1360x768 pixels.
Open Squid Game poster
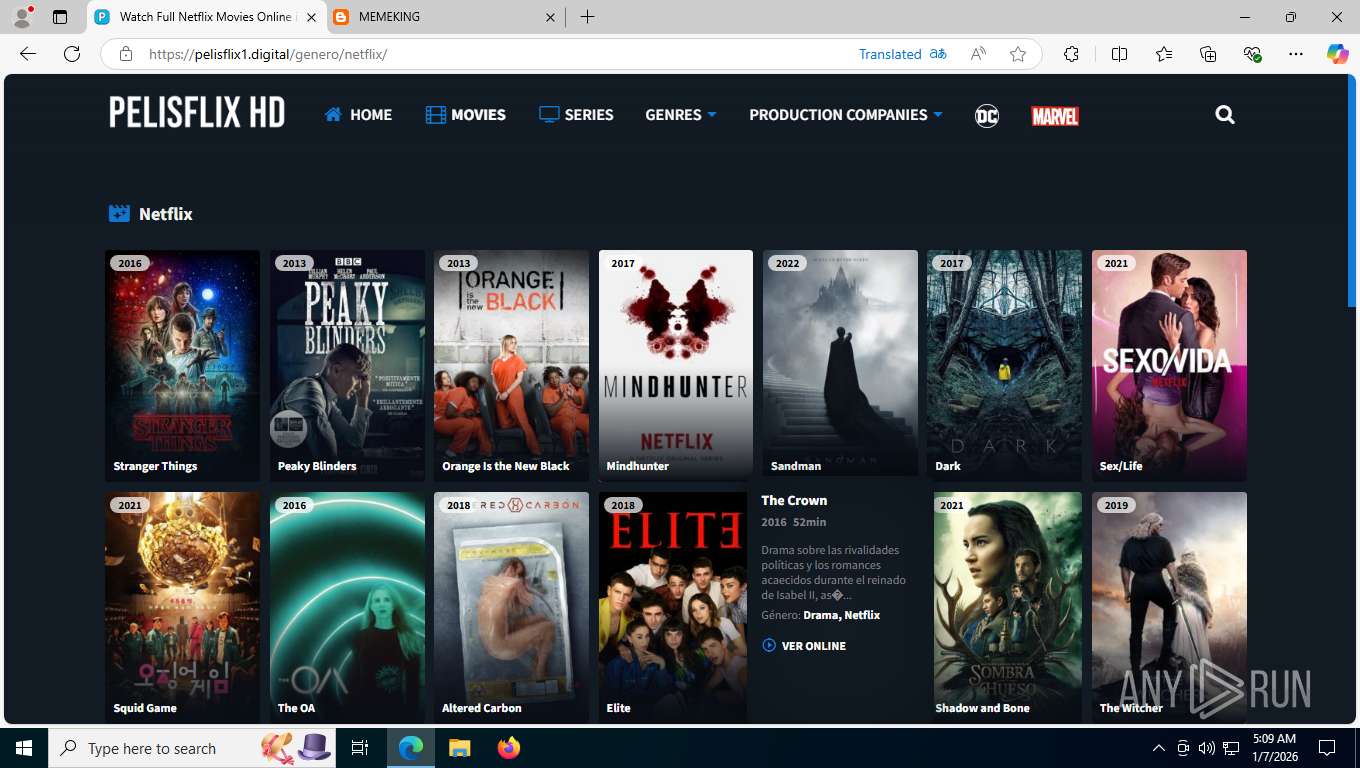coord(182,607)
